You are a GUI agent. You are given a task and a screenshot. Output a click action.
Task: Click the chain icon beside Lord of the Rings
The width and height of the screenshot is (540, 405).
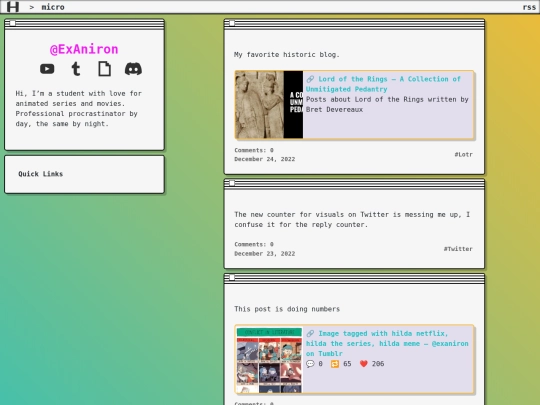[310, 79]
